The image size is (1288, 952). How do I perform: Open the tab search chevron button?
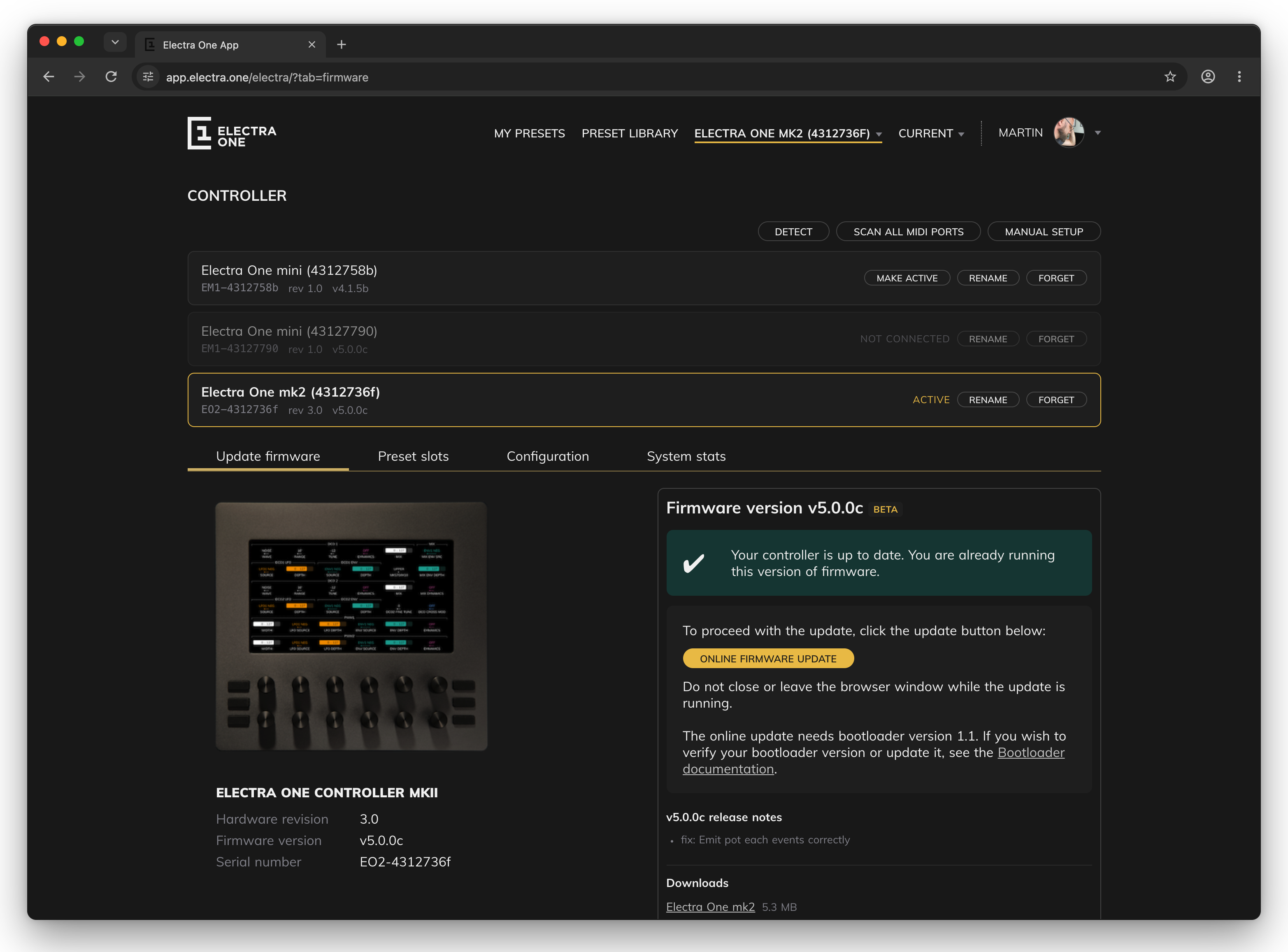point(115,42)
